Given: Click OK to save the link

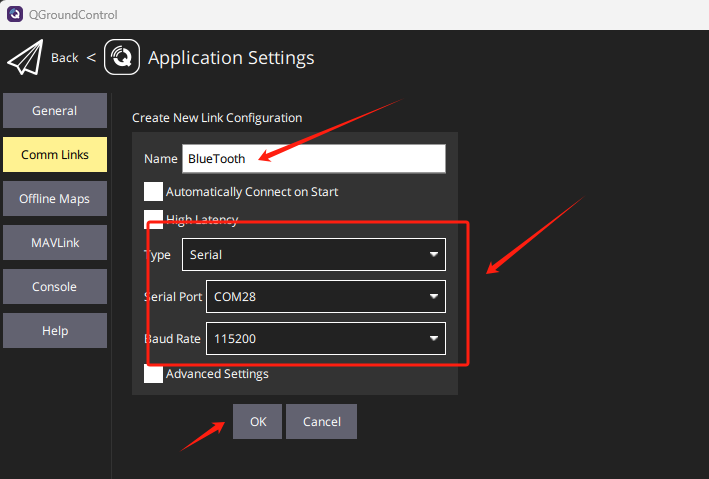Looking at the screenshot, I should coord(258,422).
